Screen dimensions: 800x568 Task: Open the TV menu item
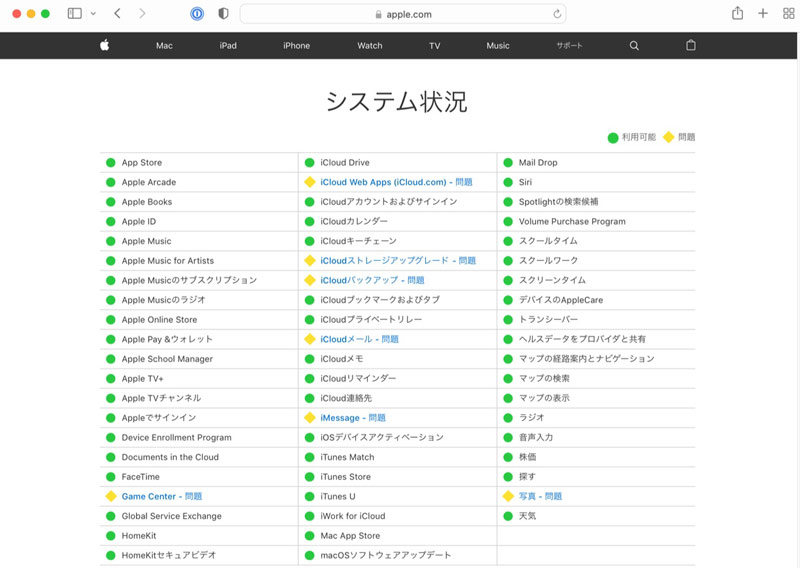coord(435,45)
